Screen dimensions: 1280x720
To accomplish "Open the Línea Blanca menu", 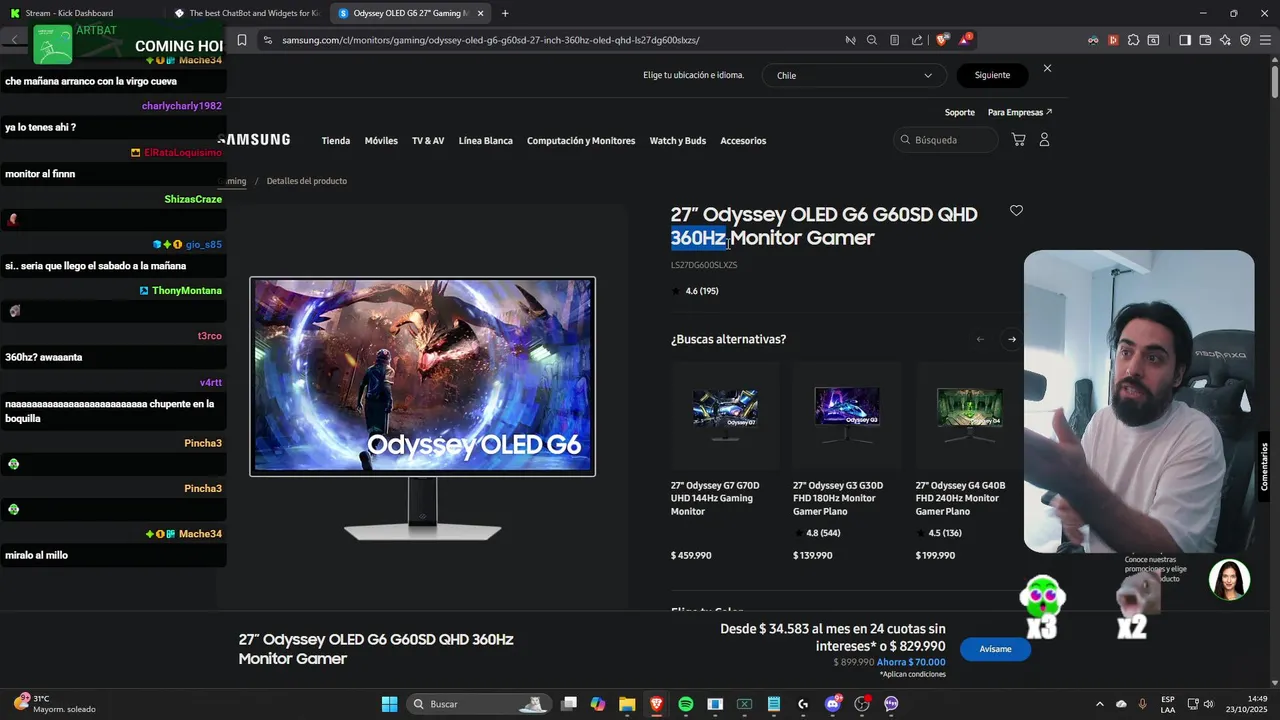I will [x=486, y=141].
